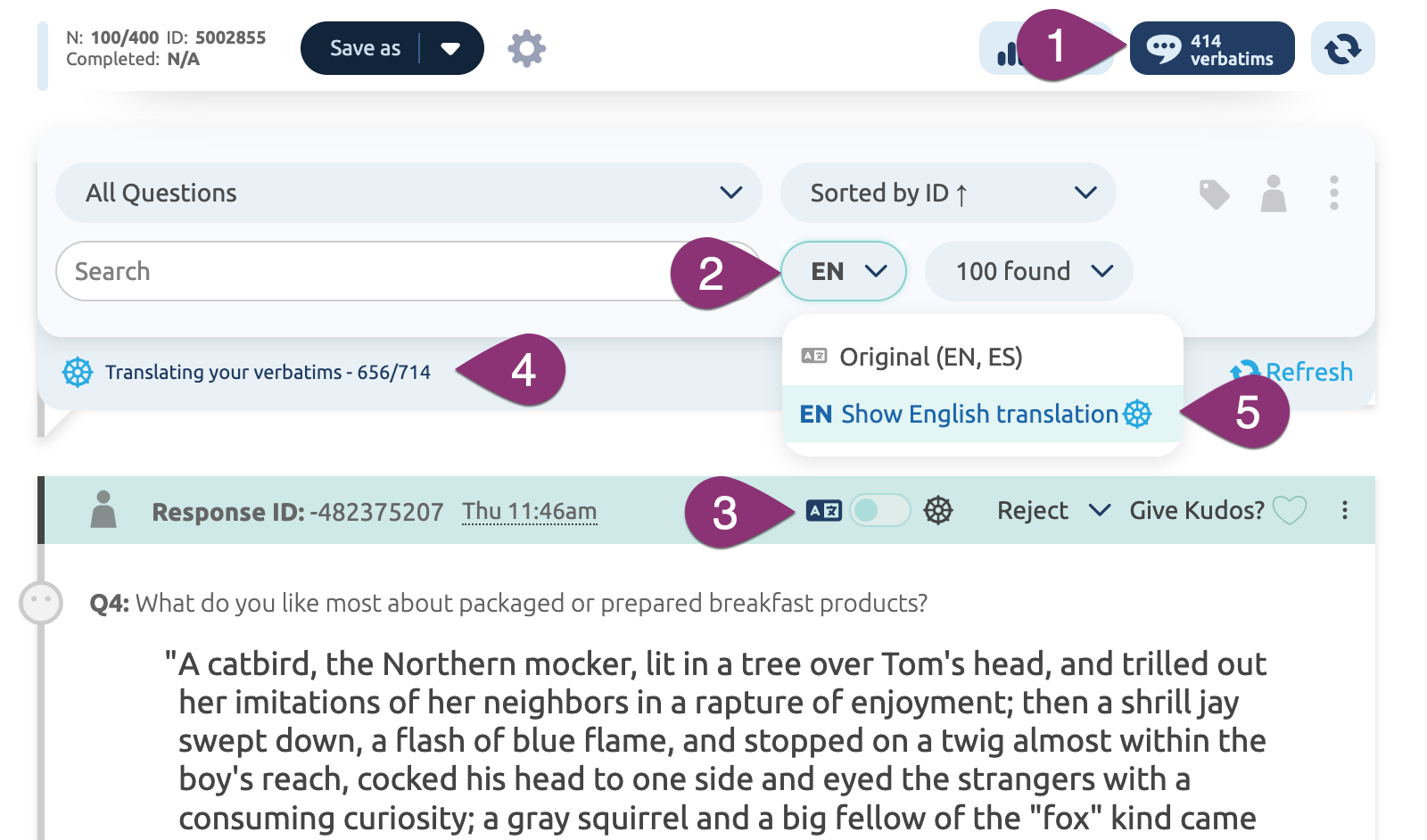Image resolution: width=1427 pixels, height=840 pixels.
Task: Expand the 100 found dropdown
Action: coord(1029,271)
